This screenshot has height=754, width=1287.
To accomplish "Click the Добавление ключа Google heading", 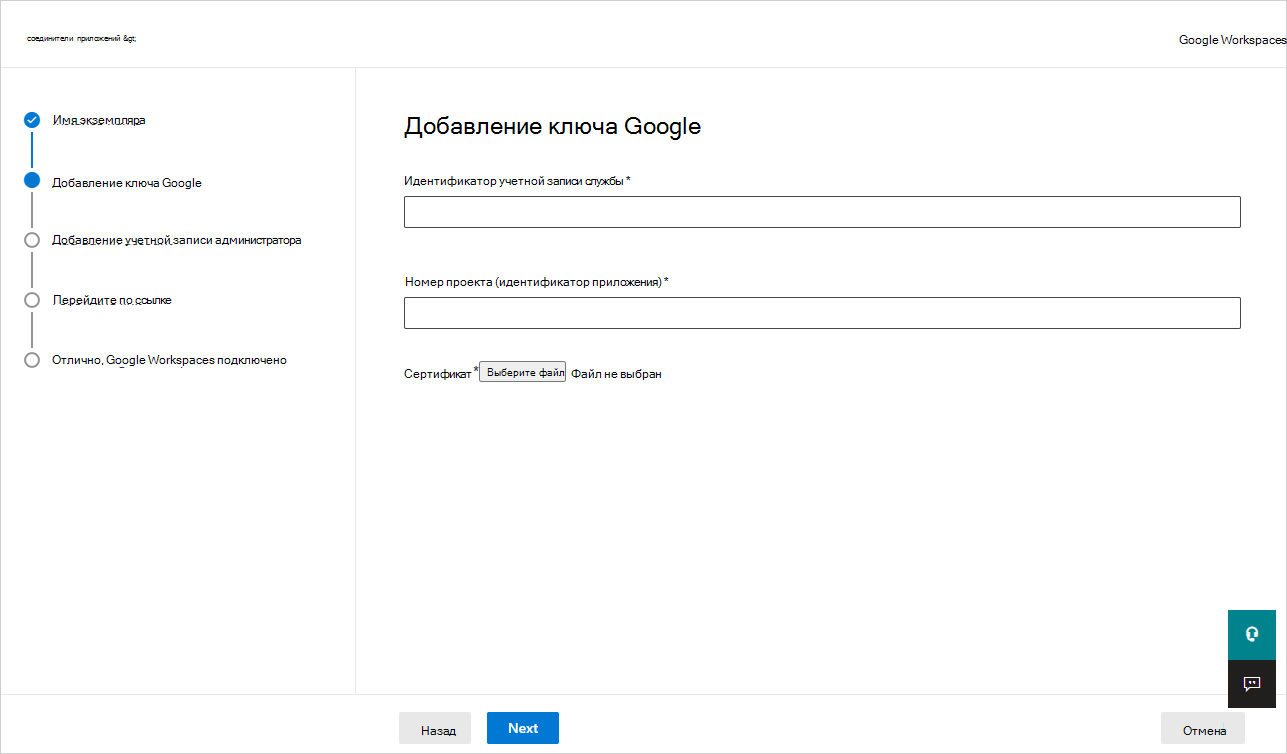I will pyautogui.click(x=552, y=126).
